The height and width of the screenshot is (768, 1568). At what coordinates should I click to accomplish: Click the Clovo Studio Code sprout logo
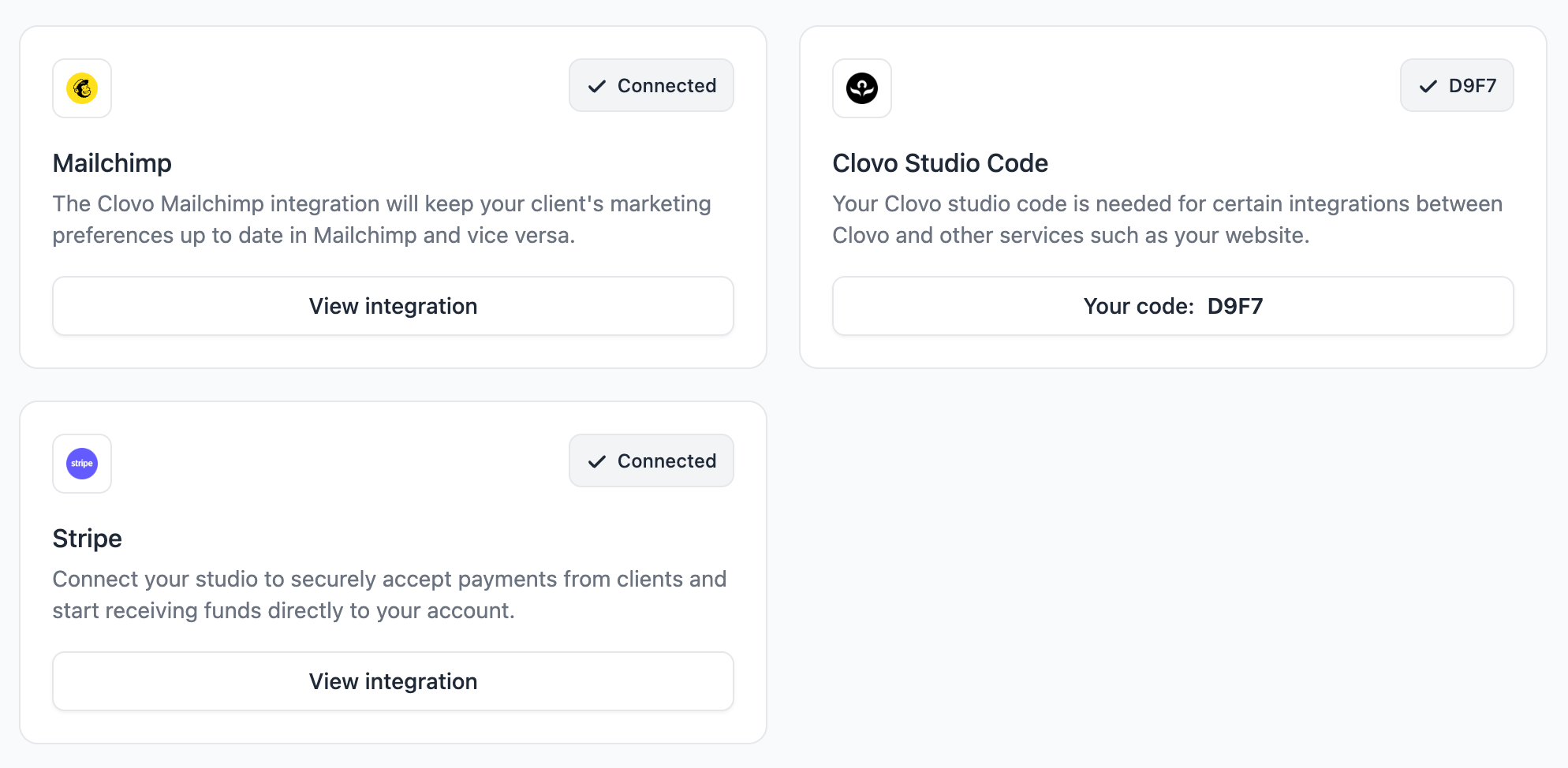(861, 88)
